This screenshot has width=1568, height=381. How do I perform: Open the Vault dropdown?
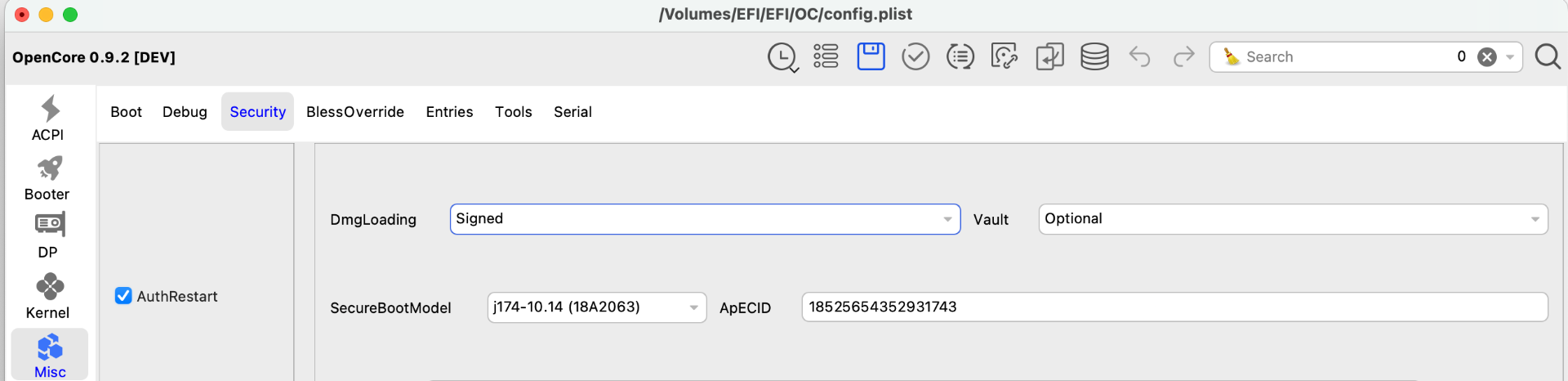(x=1535, y=219)
